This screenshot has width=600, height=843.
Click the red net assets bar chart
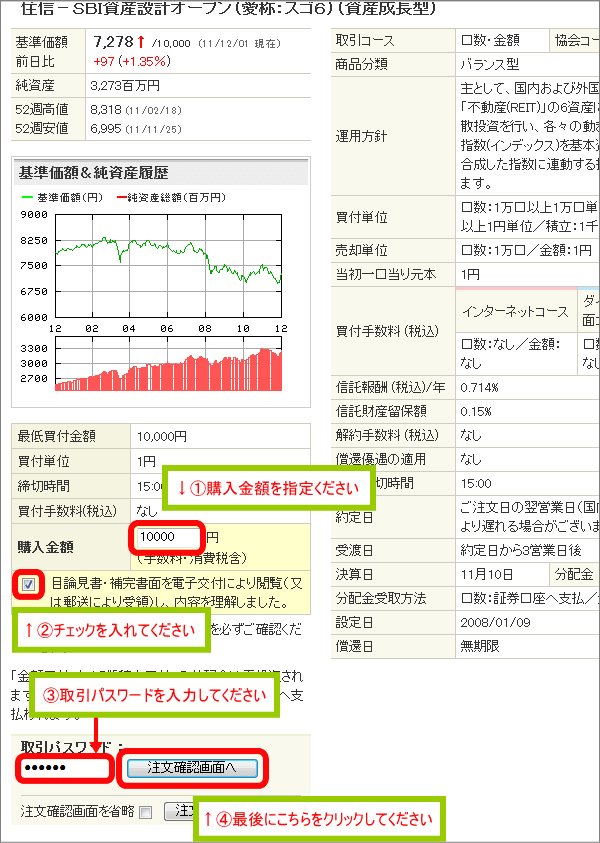pyautogui.click(x=168, y=365)
